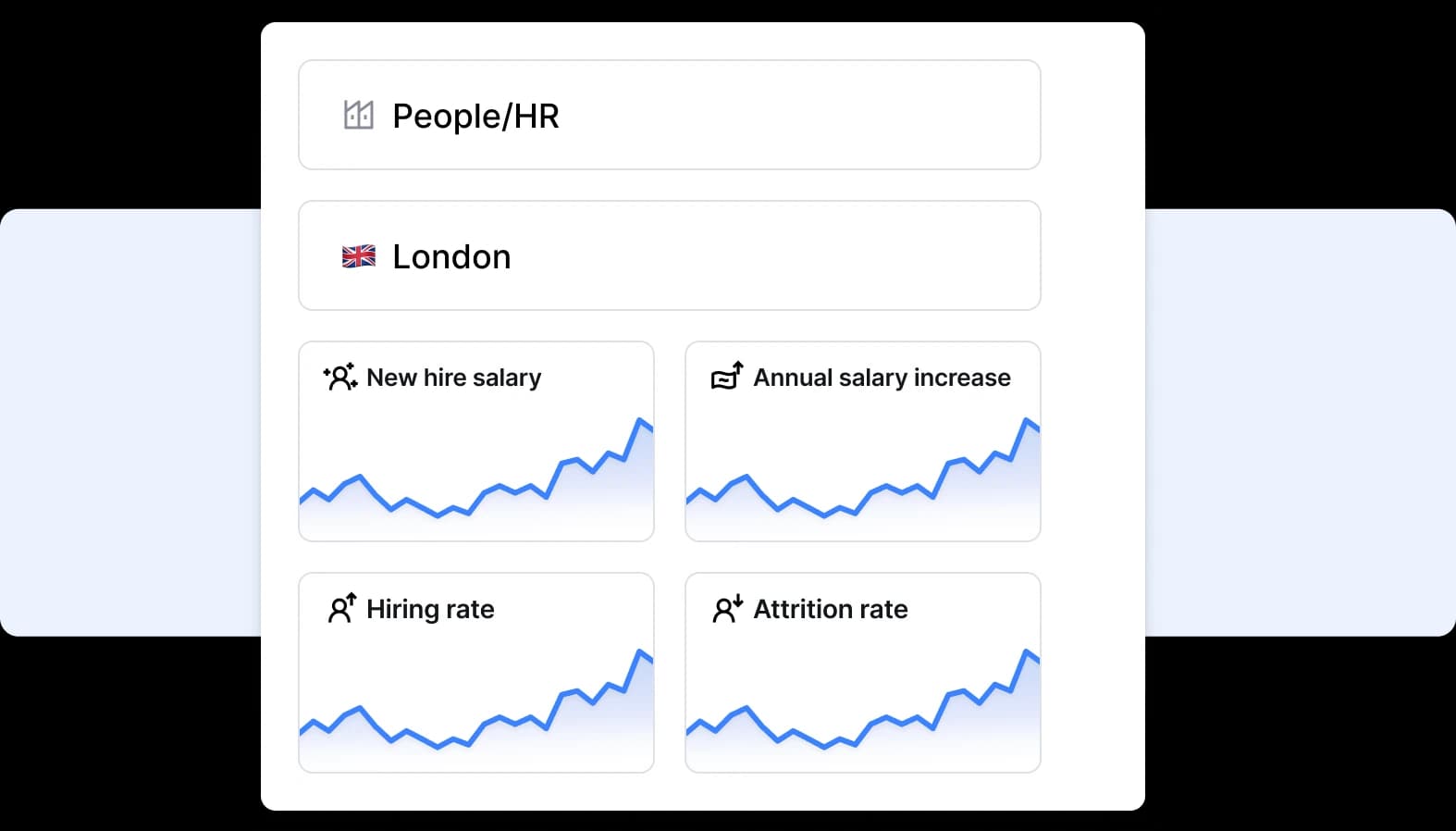The width and height of the screenshot is (1456, 831).
Task: Click the Hiring rate label
Action: tap(430, 609)
